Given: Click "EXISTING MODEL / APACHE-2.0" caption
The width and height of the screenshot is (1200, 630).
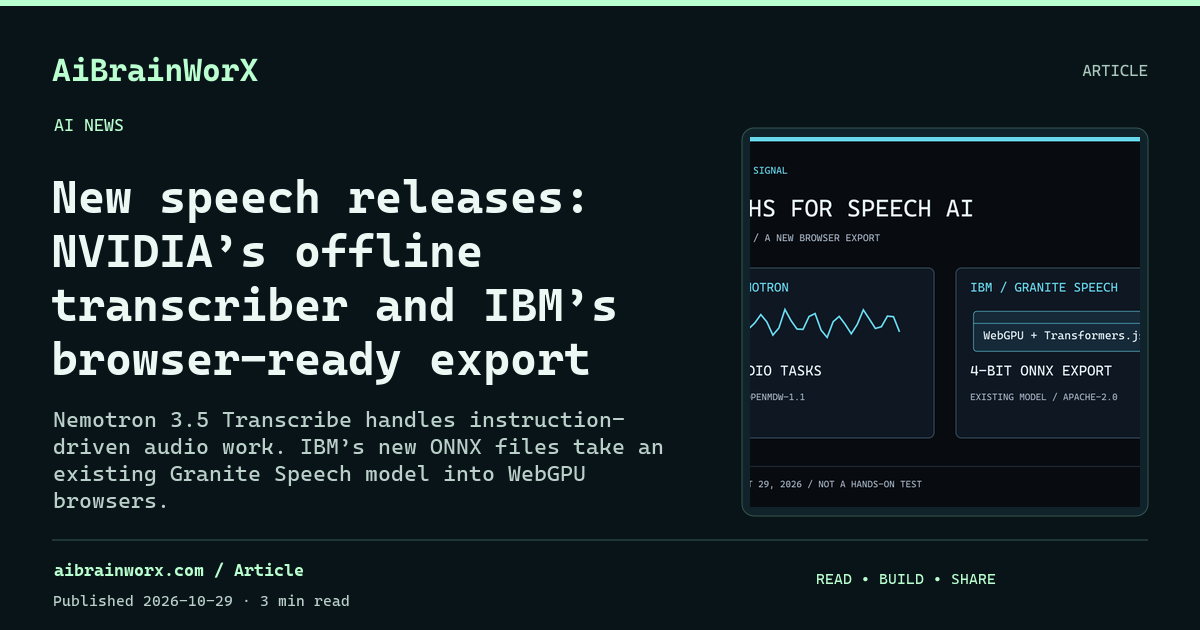Looking at the screenshot, I should tap(1044, 397).
